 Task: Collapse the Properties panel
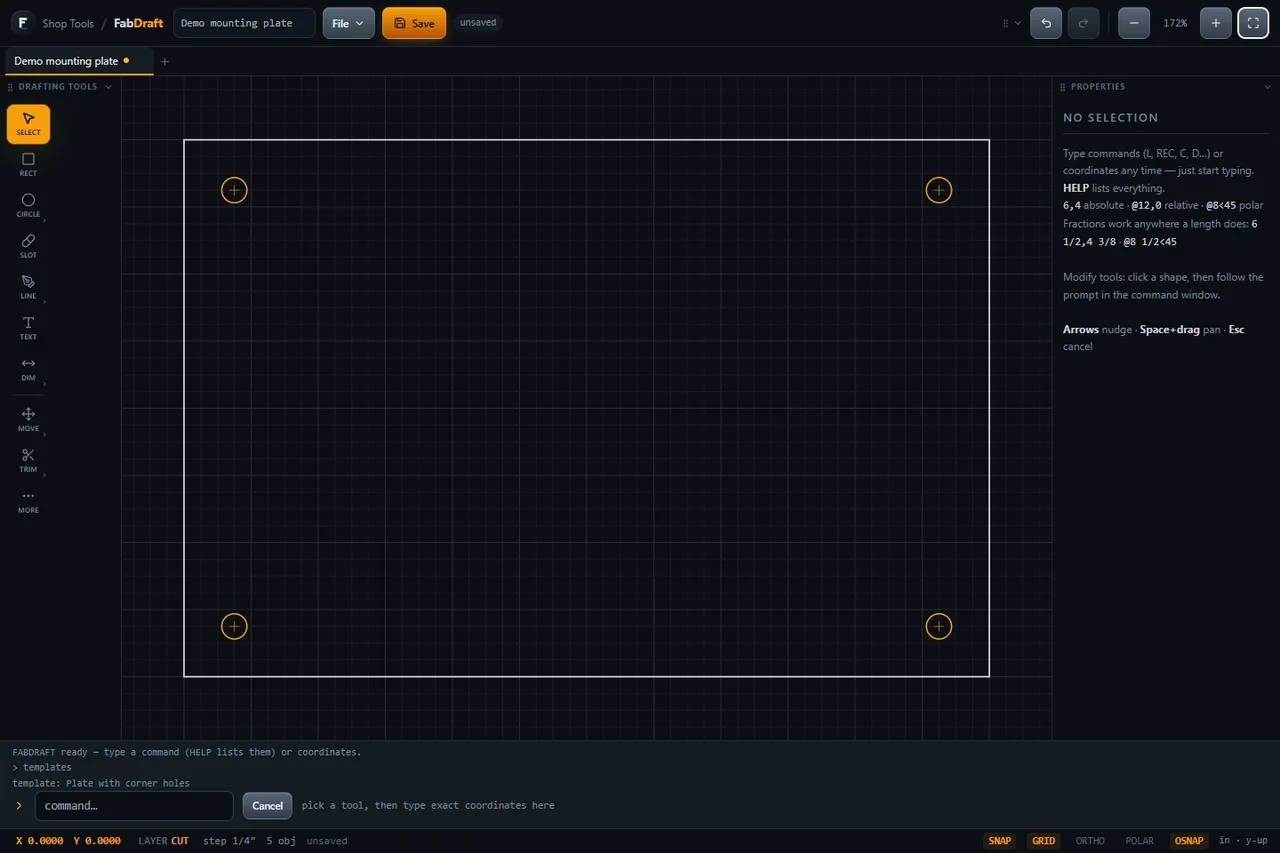point(1267,87)
